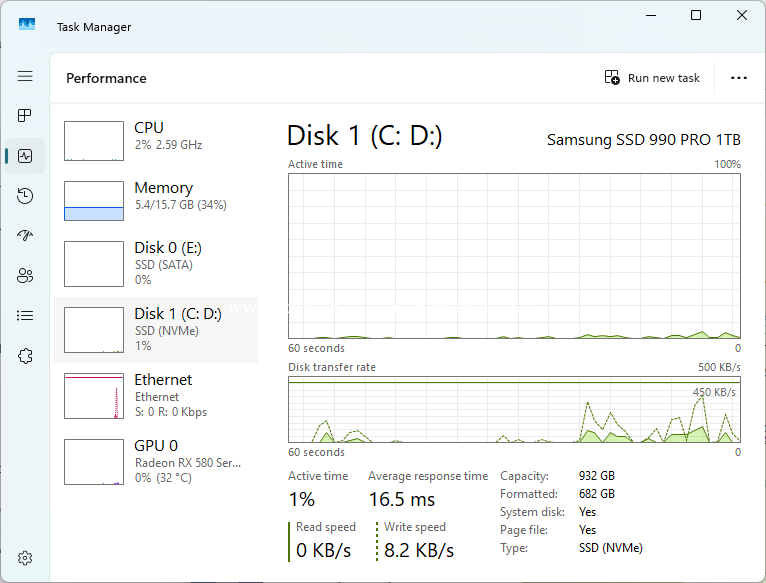766x583 pixels.
Task: Open the Users page icon
Action: [25, 276]
